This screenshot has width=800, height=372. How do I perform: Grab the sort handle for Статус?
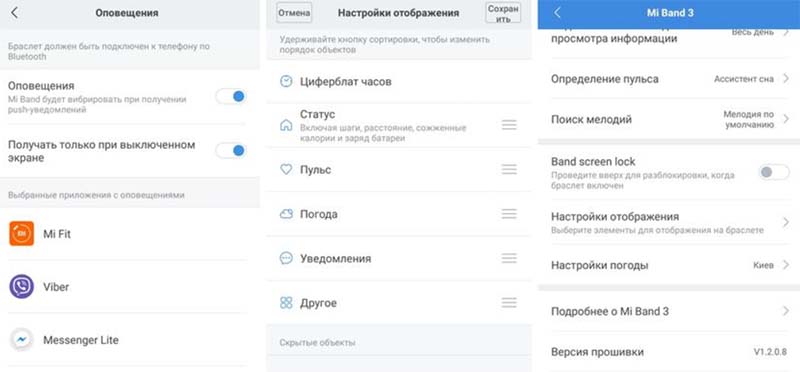509,125
